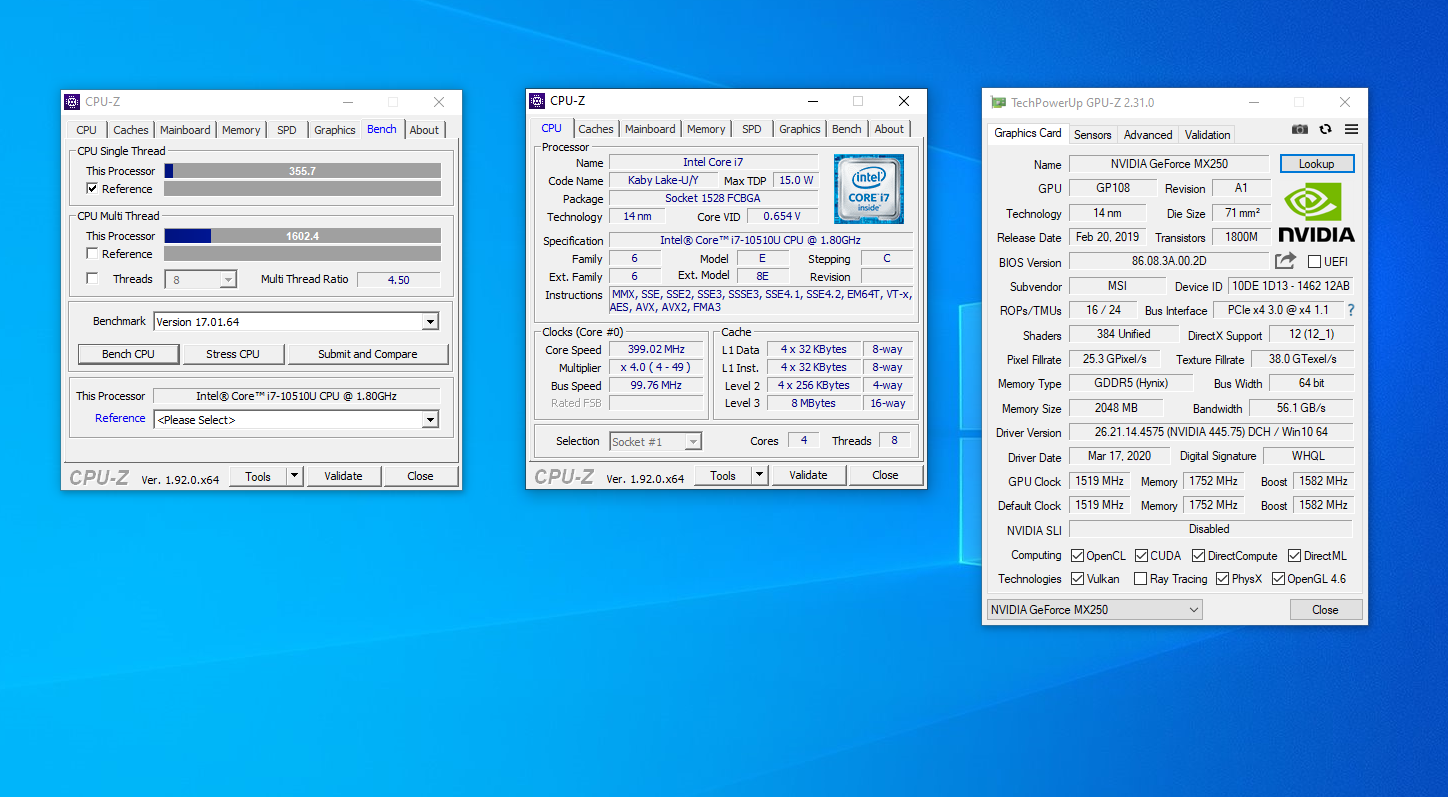Click Validate in the Bench window
The image size is (1448, 797).
click(343, 476)
